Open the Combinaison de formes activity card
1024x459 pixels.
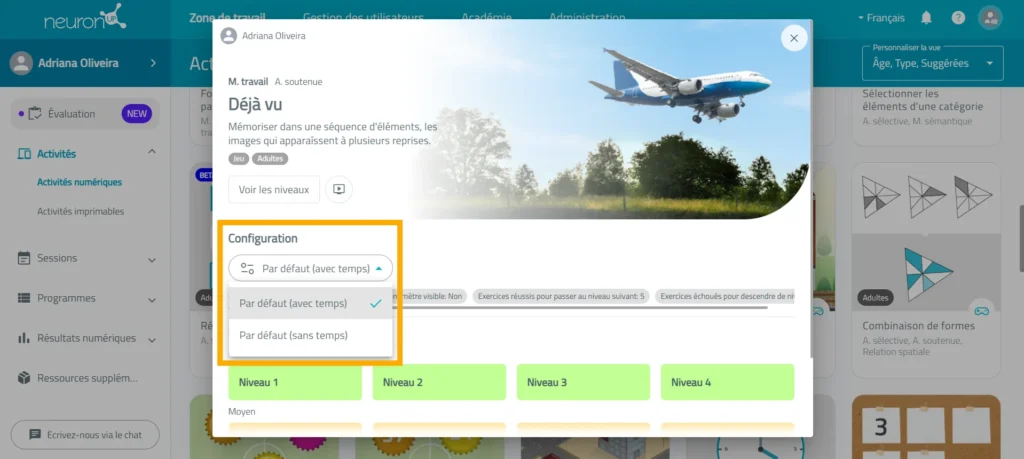tap(926, 271)
